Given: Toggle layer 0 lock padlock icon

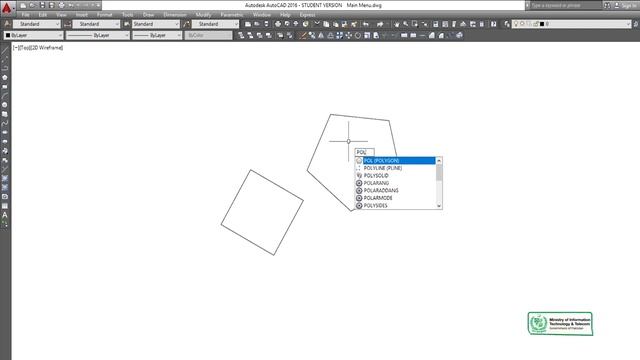Looking at the screenshot, I should click(x=535, y=24).
